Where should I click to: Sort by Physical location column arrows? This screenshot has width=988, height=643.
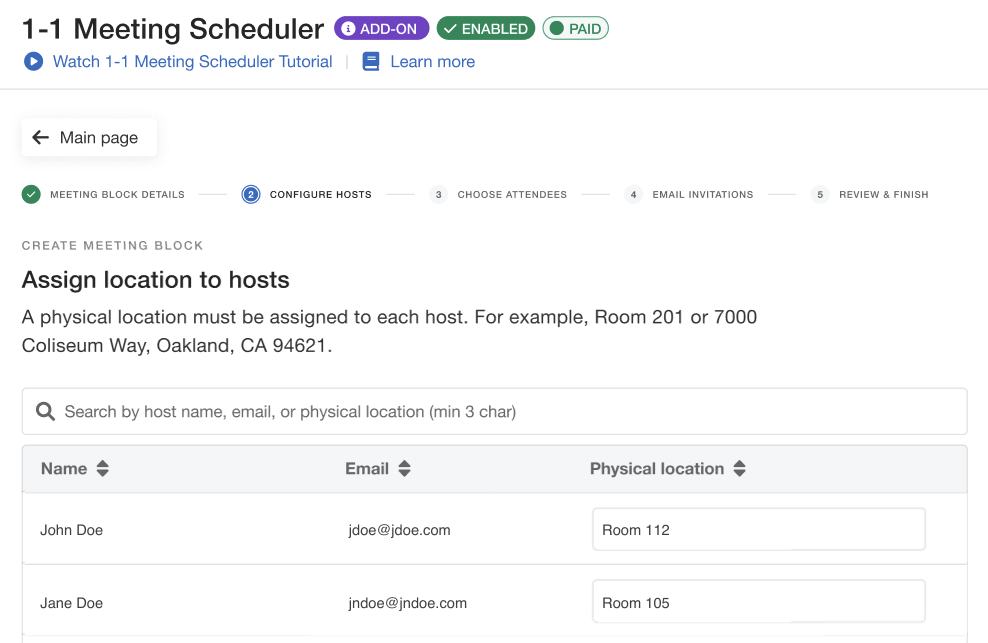pos(739,469)
